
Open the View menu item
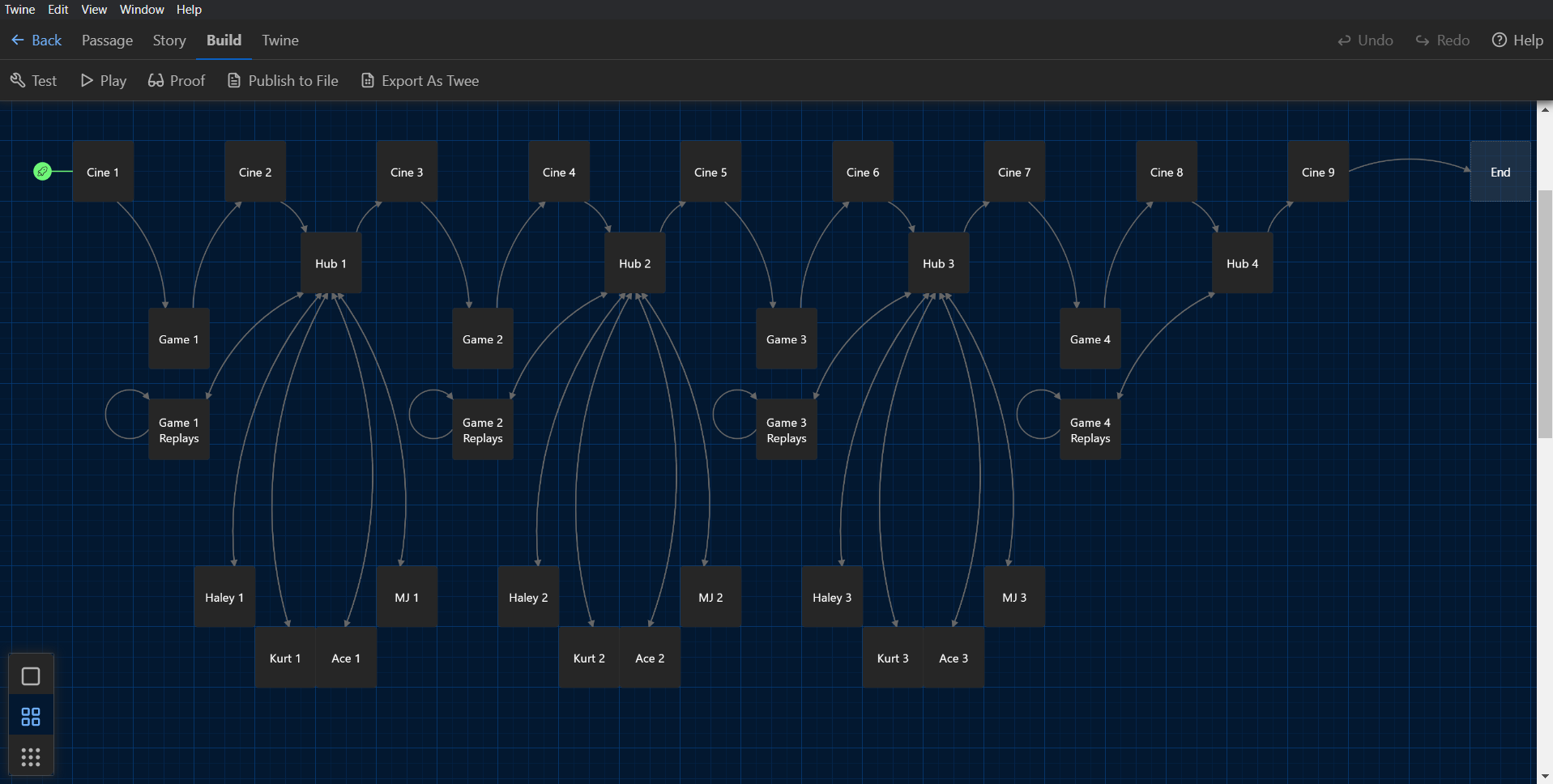point(93,9)
